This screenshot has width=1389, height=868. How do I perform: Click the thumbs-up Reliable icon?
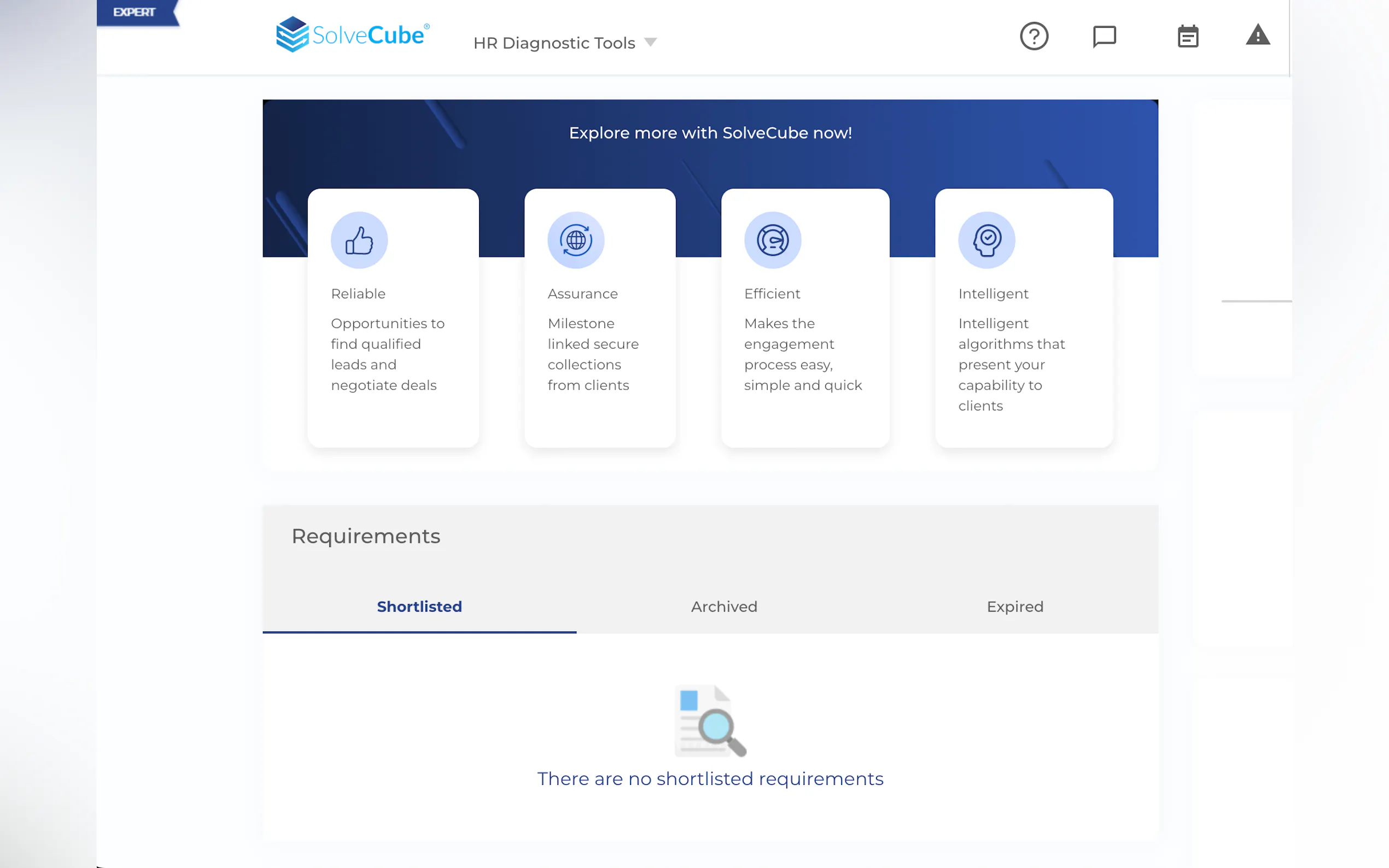point(359,240)
